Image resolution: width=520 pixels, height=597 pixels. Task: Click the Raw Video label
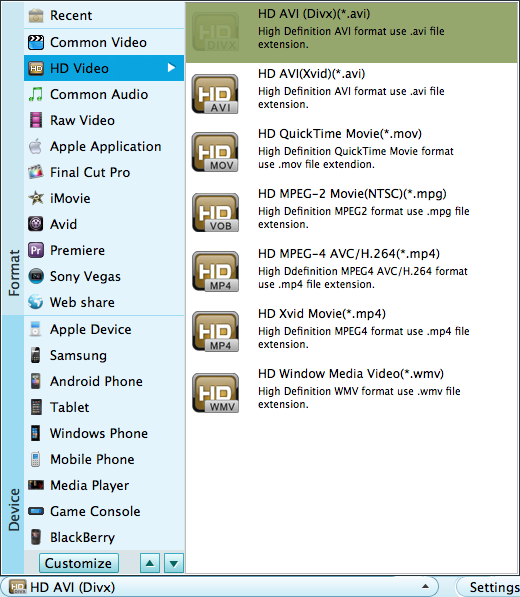coord(82,120)
